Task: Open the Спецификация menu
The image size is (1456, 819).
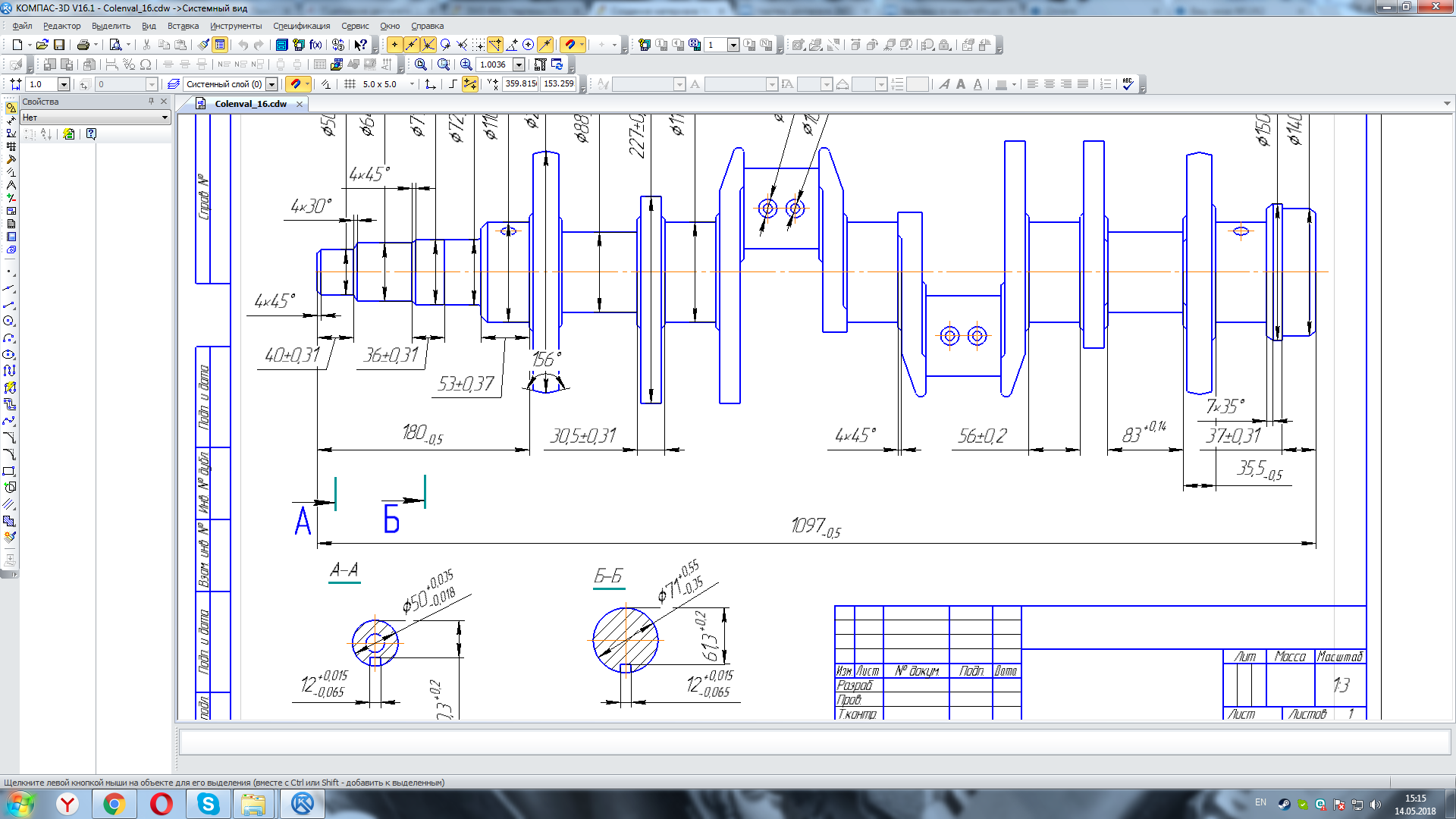Action: [x=301, y=26]
